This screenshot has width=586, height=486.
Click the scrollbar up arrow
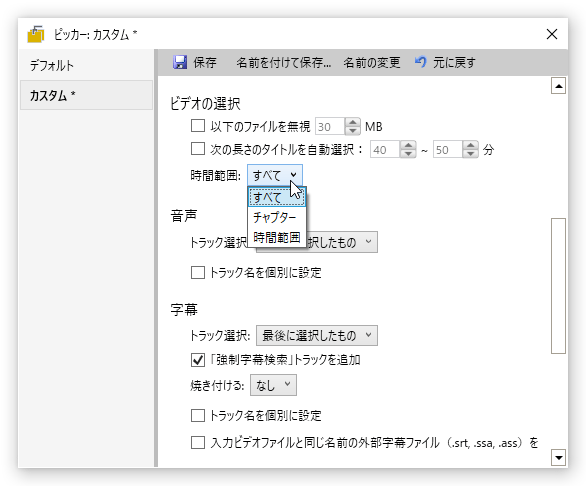(558, 86)
